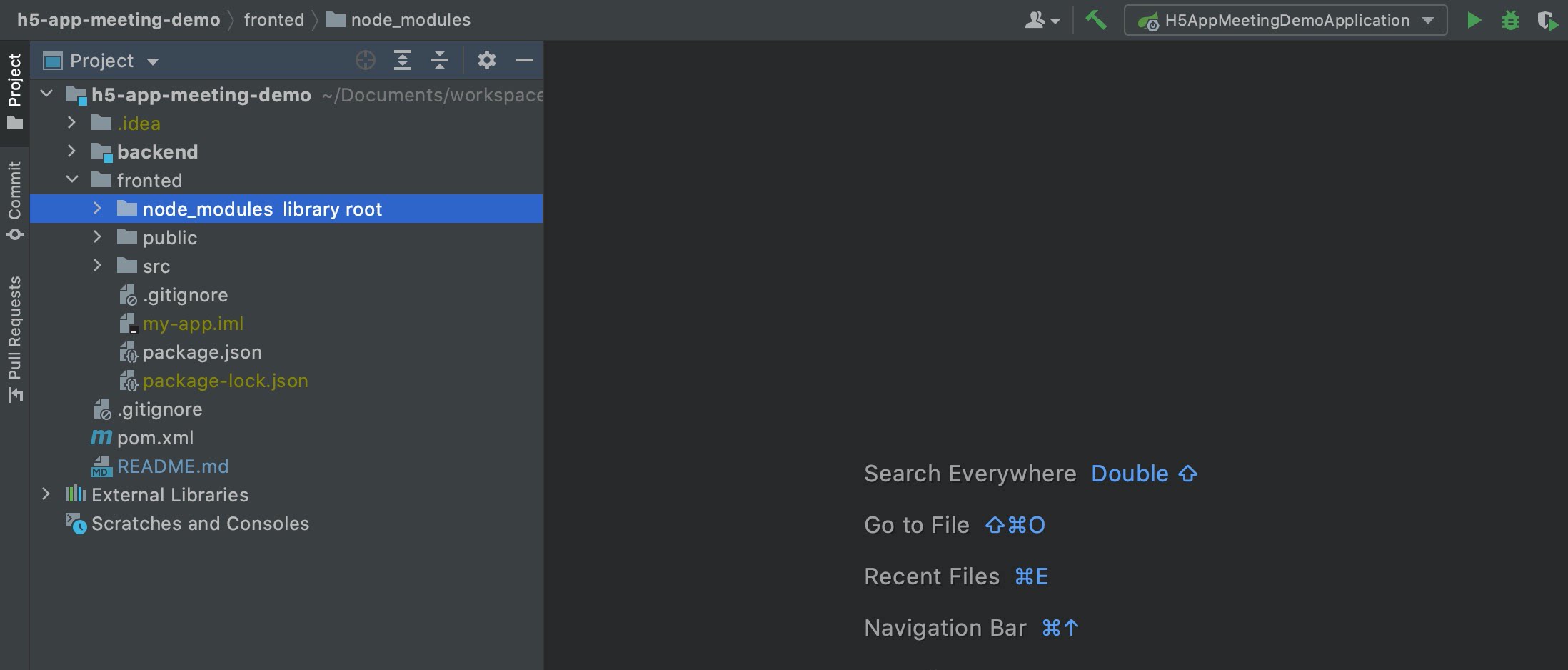Click the Select Opened File target icon
Viewport: 1568px width, 670px height.
tap(366, 61)
